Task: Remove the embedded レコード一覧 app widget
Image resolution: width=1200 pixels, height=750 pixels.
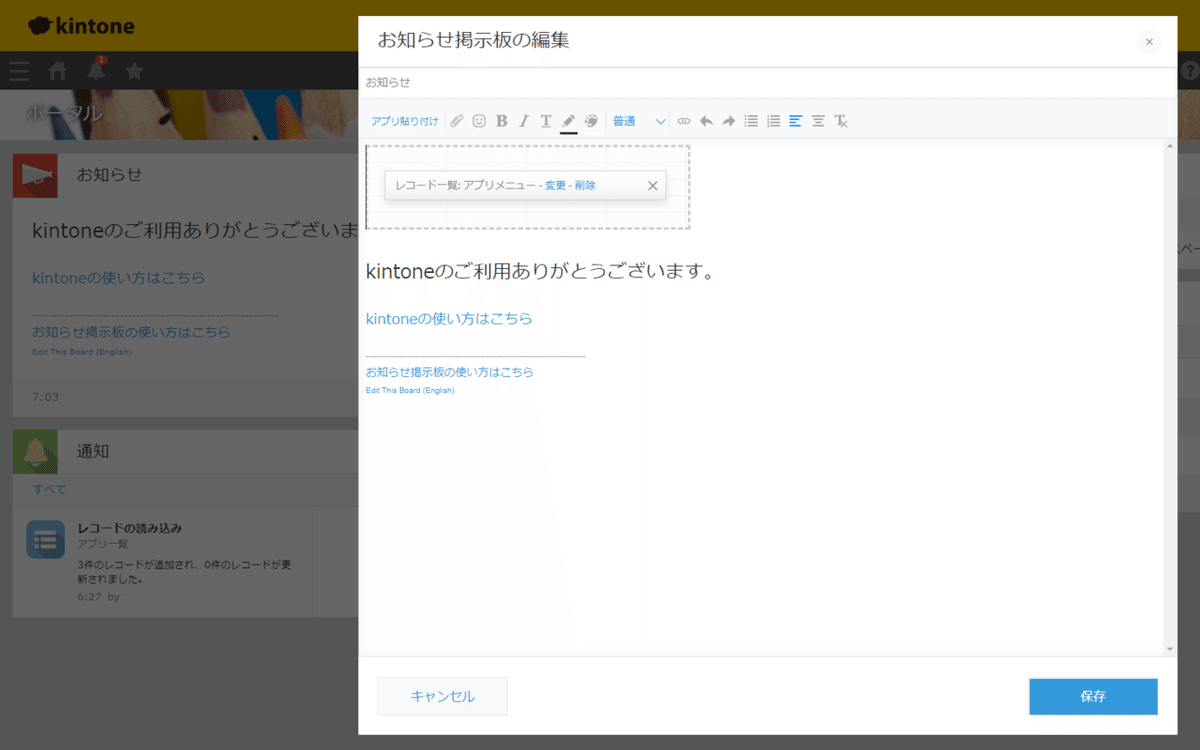Action: point(653,185)
